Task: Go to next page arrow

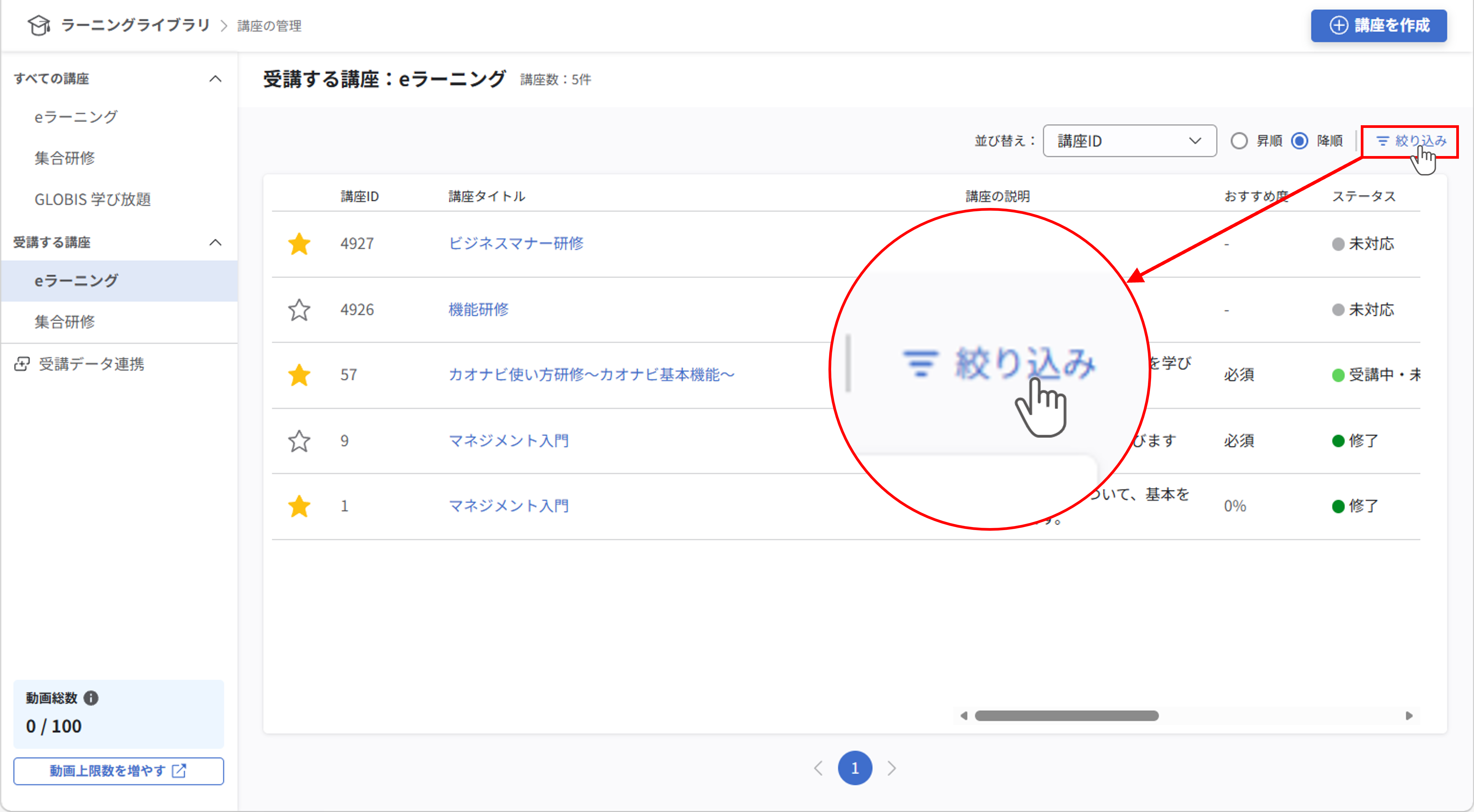Action: [x=891, y=768]
